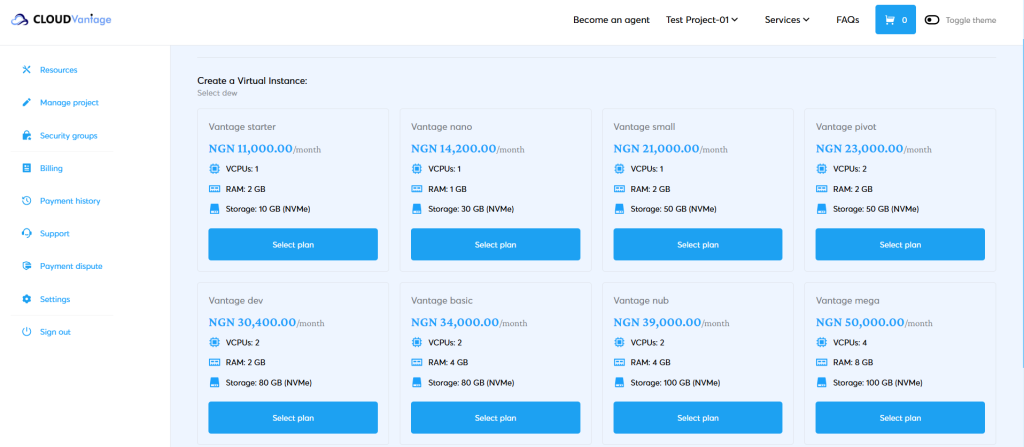Image resolution: width=1024 pixels, height=447 pixels.
Task: Toggle the theme switch
Action: pos(932,20)
